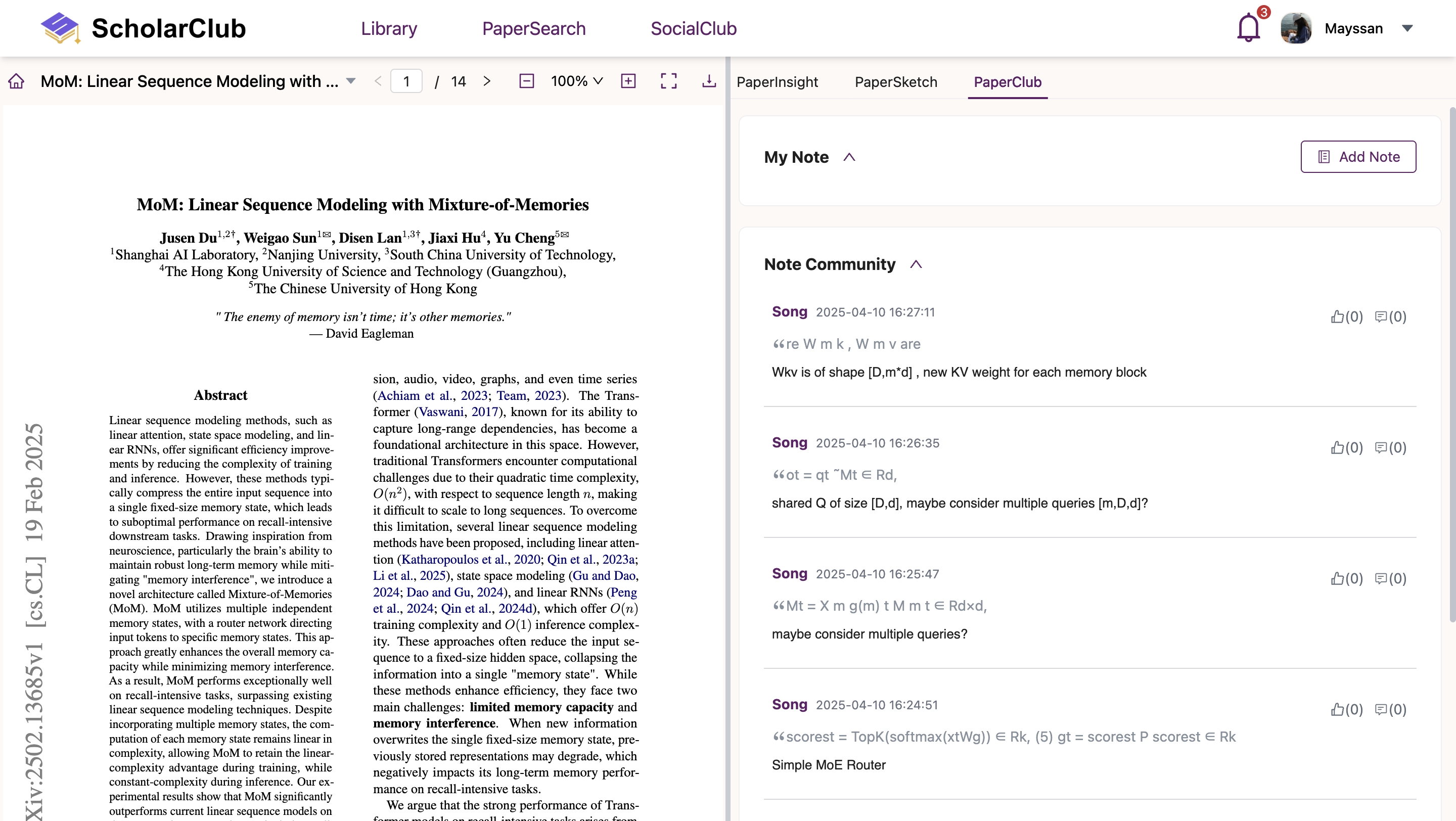The image size is (1456, 821).
Task: Go to previous PDF page
Action: click(378, 81)
